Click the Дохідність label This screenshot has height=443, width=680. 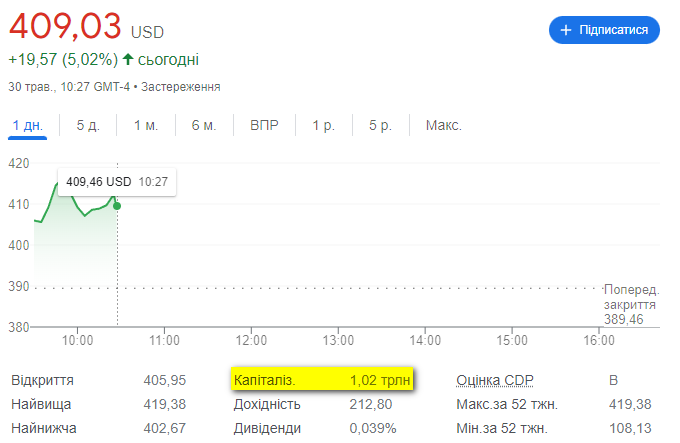tap(267, 404)
